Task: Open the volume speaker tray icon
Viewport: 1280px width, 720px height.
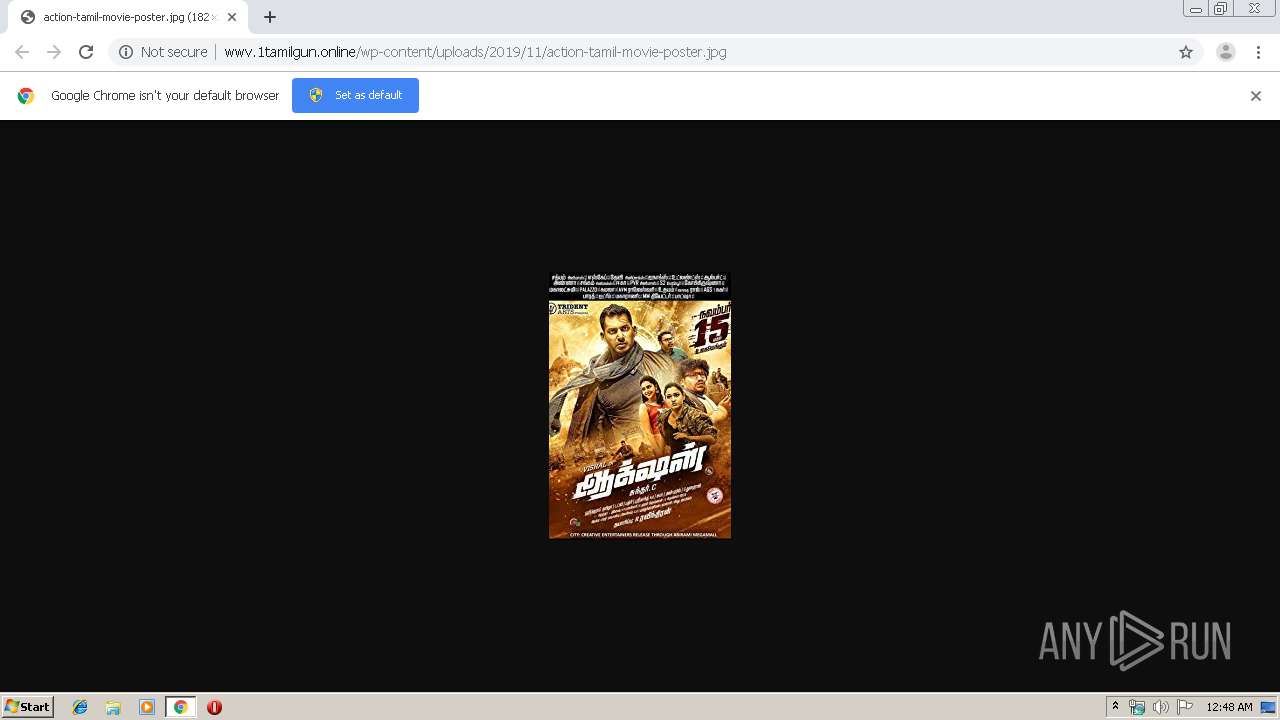Action: tap(1160, 707)
